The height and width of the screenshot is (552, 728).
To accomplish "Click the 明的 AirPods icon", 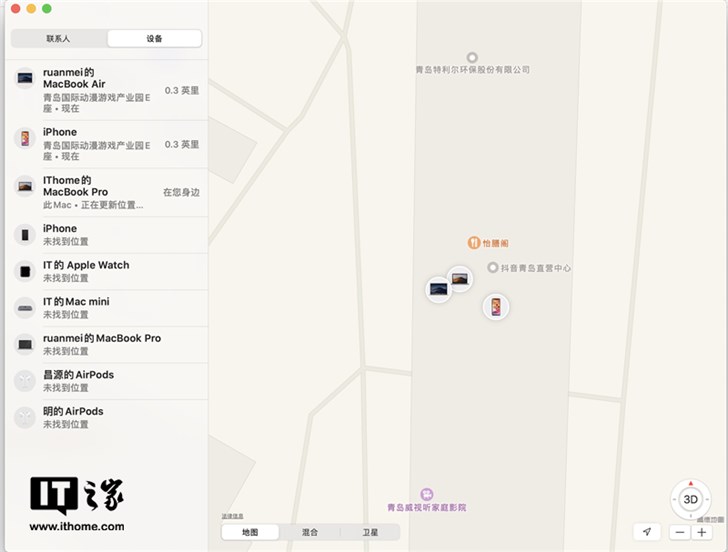I will tap(25, 417).
